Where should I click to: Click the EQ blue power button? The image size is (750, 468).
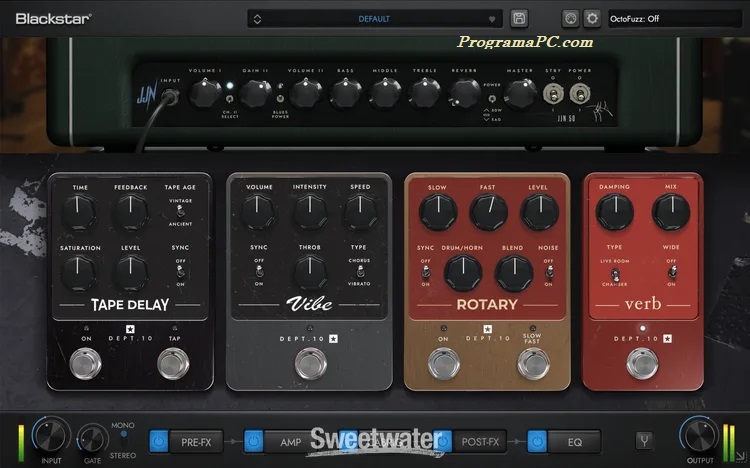coord(537,441)
